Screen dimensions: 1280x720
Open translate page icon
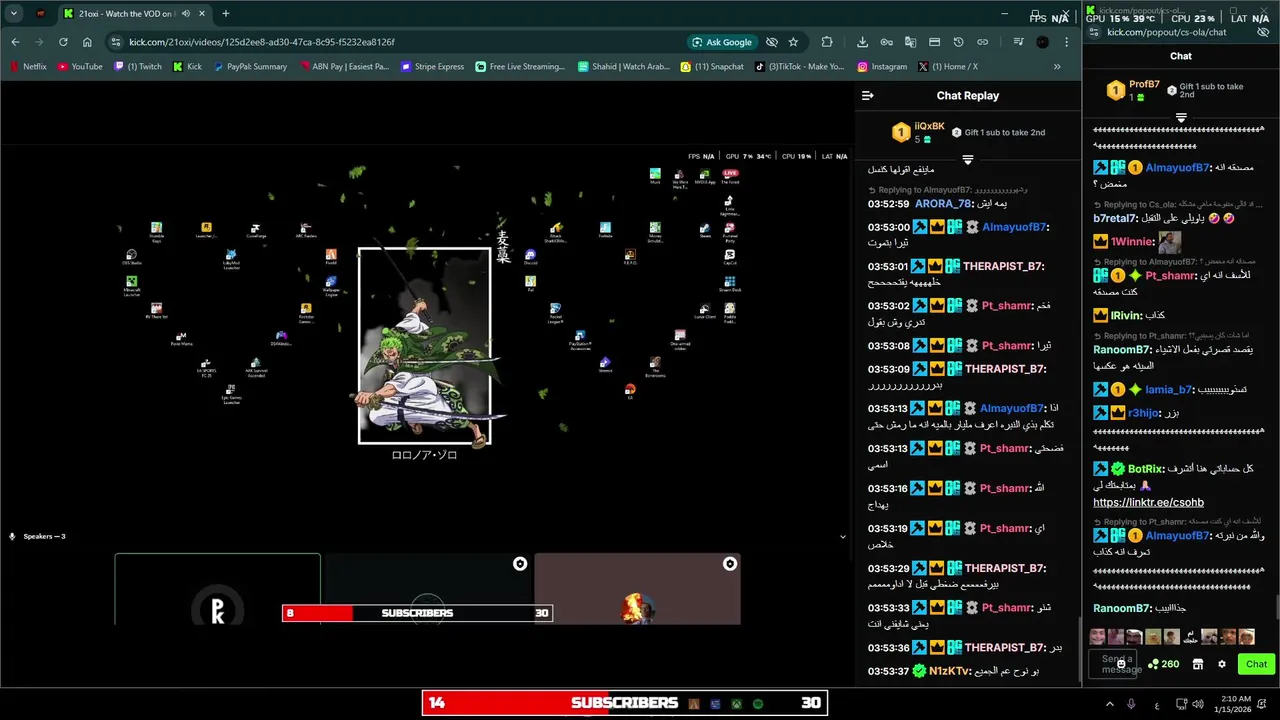pyautogui.click(x=910, y=42)
